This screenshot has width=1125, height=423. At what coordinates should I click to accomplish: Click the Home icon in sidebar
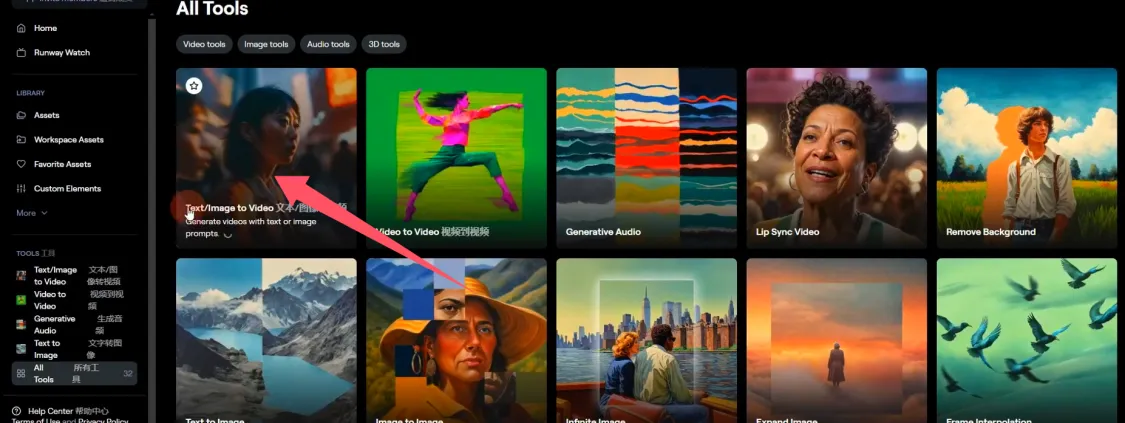(21, 28)
